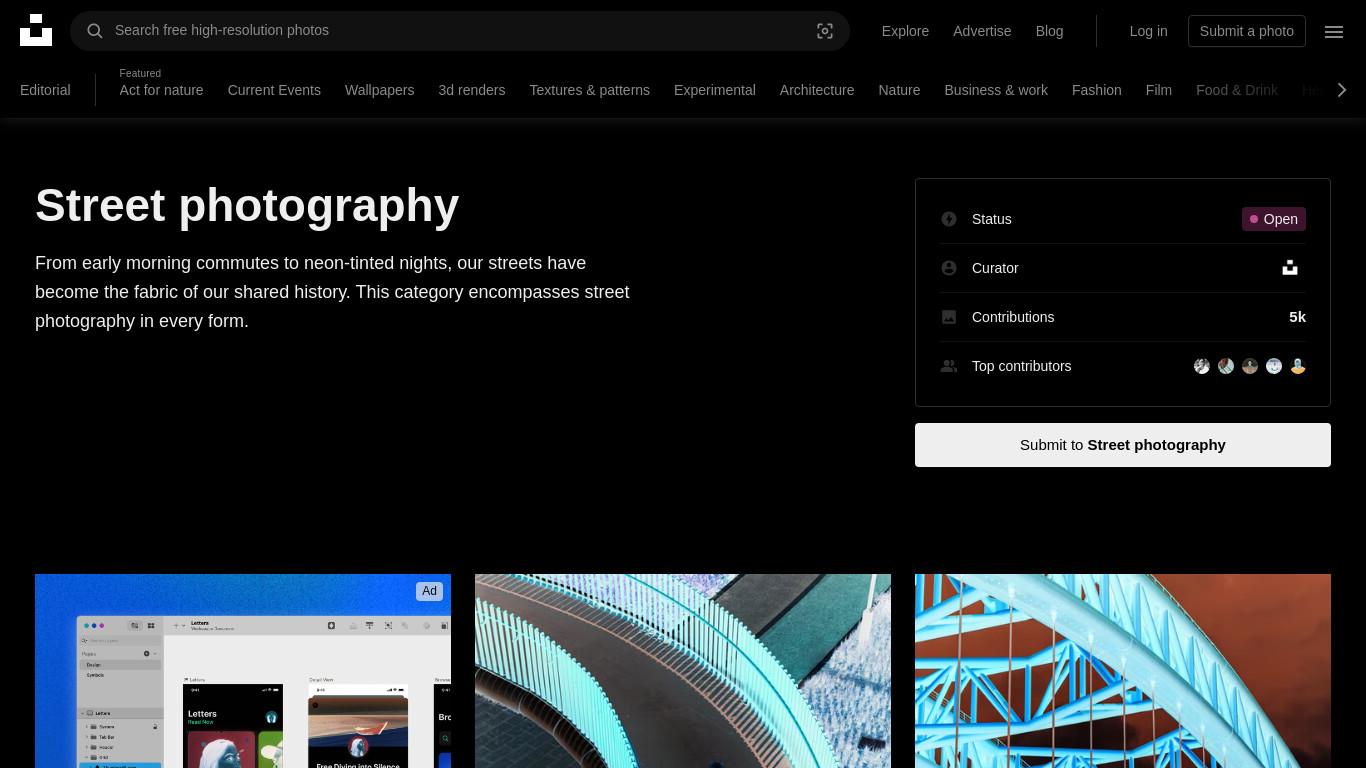This screenshot has width=1366, height=768.
Task: Click the Curator person icon
Action: point(949,268)
